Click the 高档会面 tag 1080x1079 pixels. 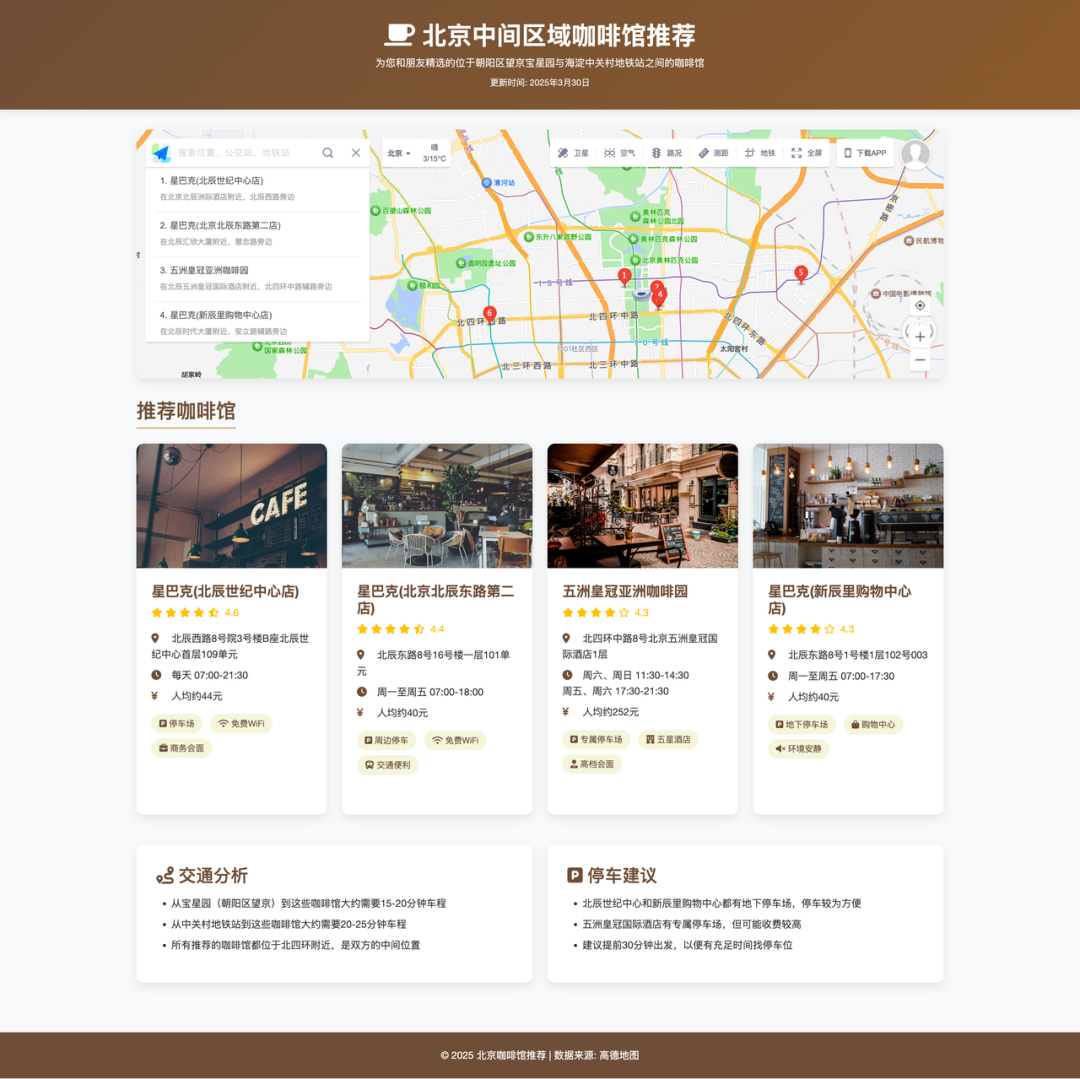pyautogui.click(x=592, y=764)
